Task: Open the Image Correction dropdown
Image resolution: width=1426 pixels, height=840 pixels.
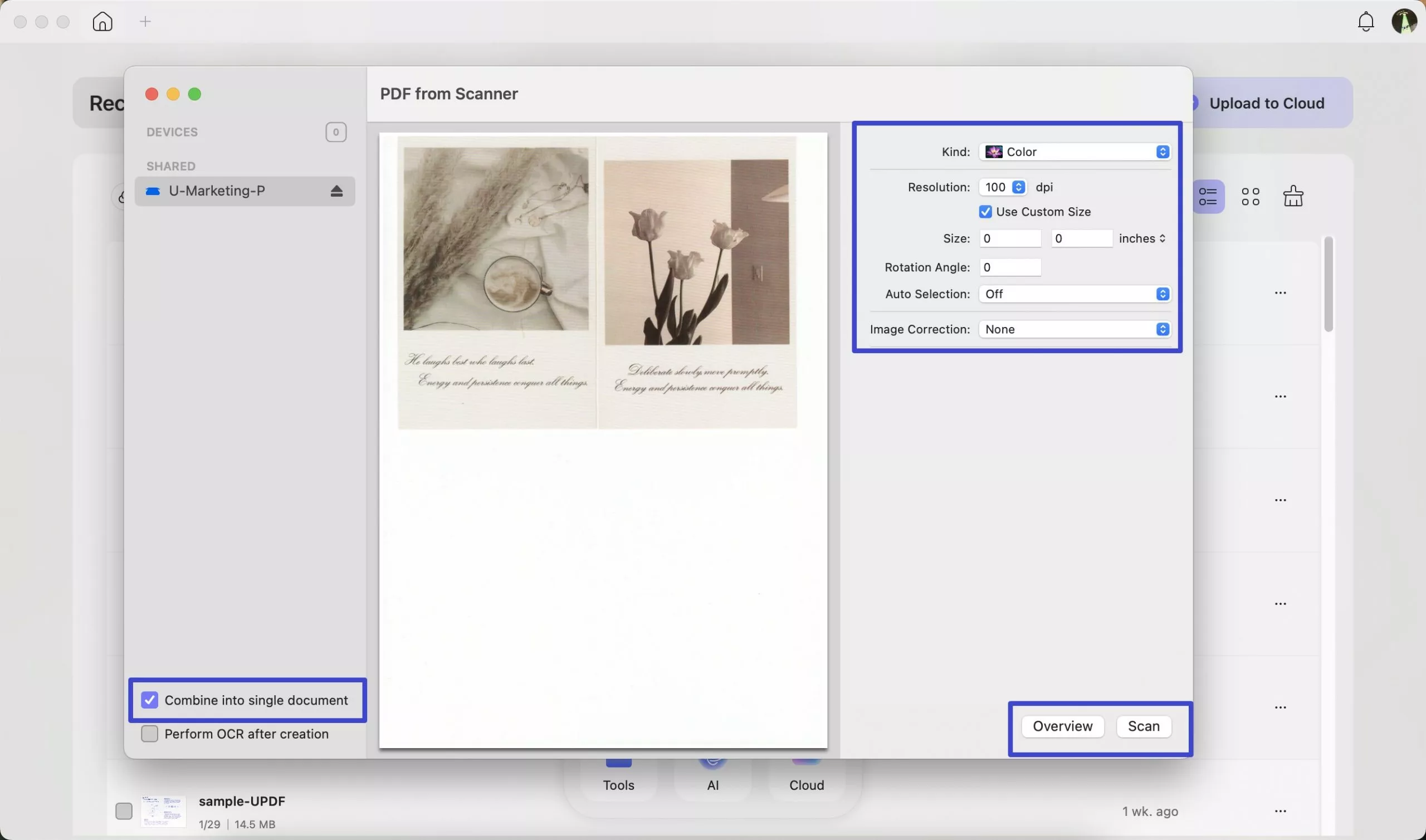Action: pyautogui.click(x=1074, y=329)
